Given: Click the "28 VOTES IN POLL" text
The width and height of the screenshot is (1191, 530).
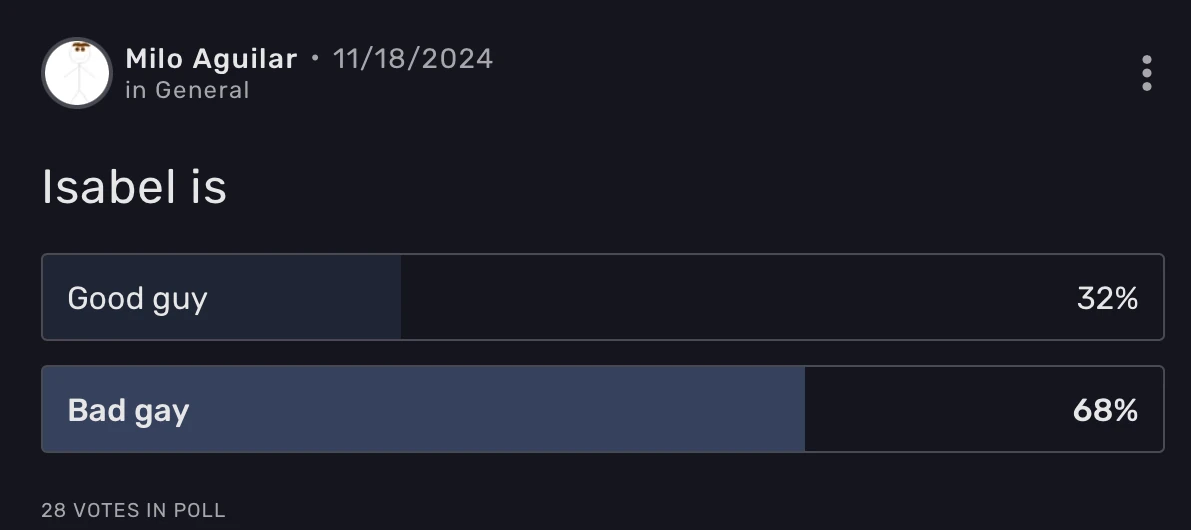Looking at the screenshot, I should pyautogui.click(x=133, y=510).
